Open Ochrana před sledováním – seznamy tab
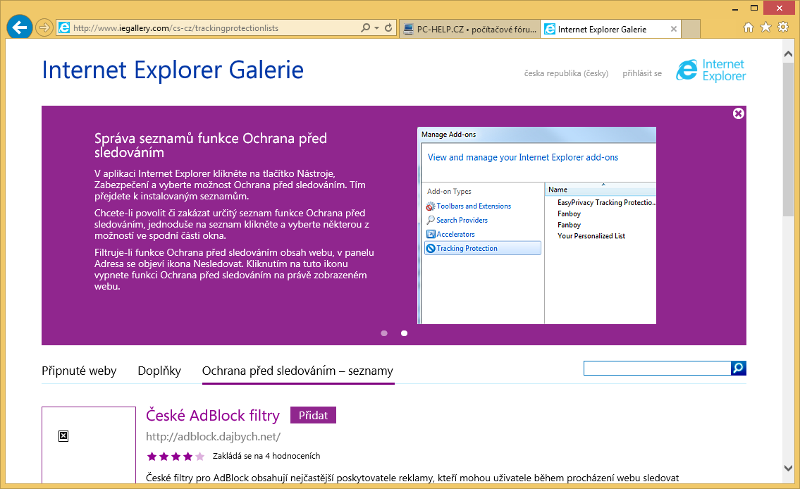Screen dimensions: 800x489 point(298,371)
